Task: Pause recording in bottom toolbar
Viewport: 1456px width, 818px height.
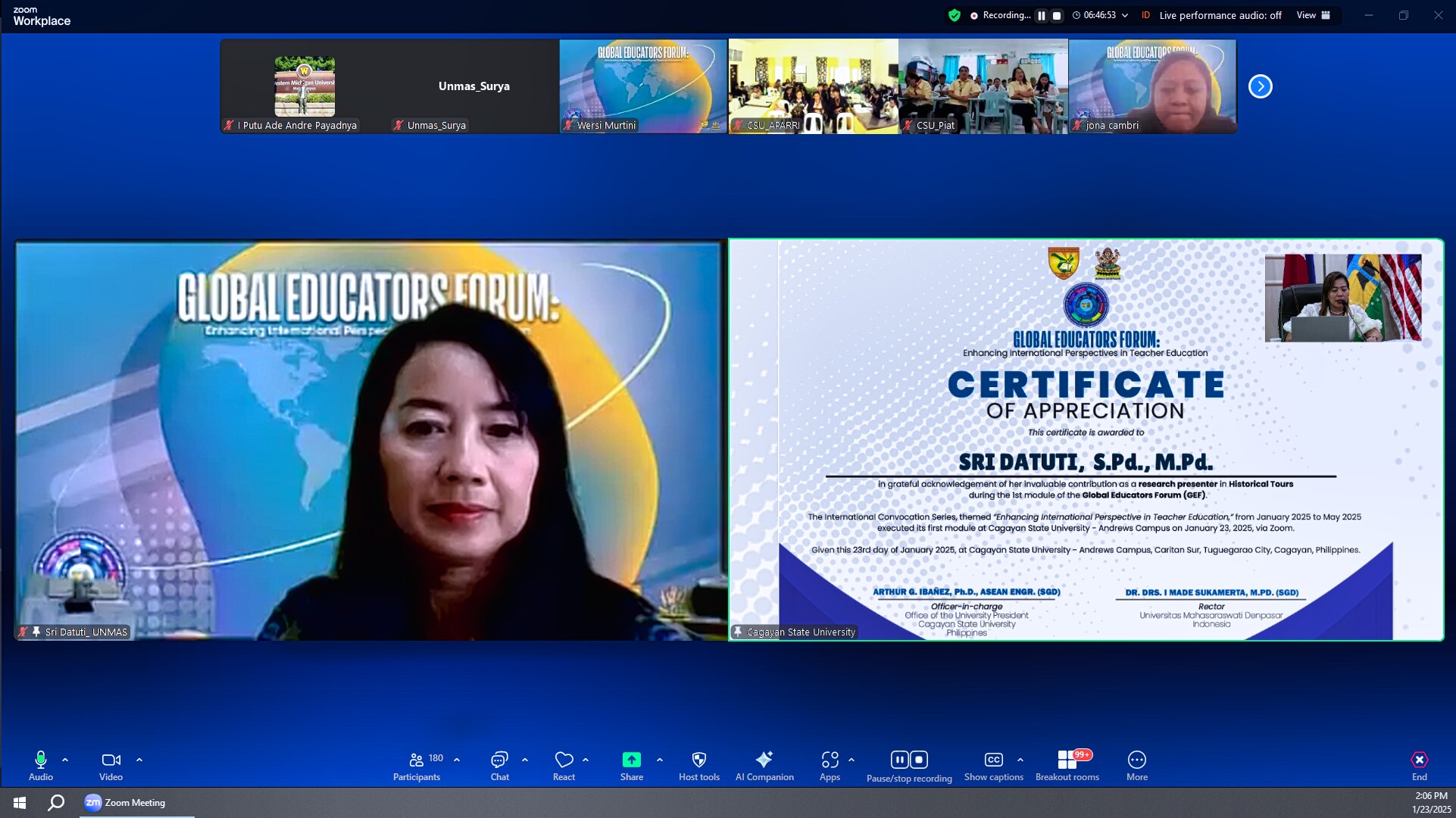Action: click(x=899, y=760)
